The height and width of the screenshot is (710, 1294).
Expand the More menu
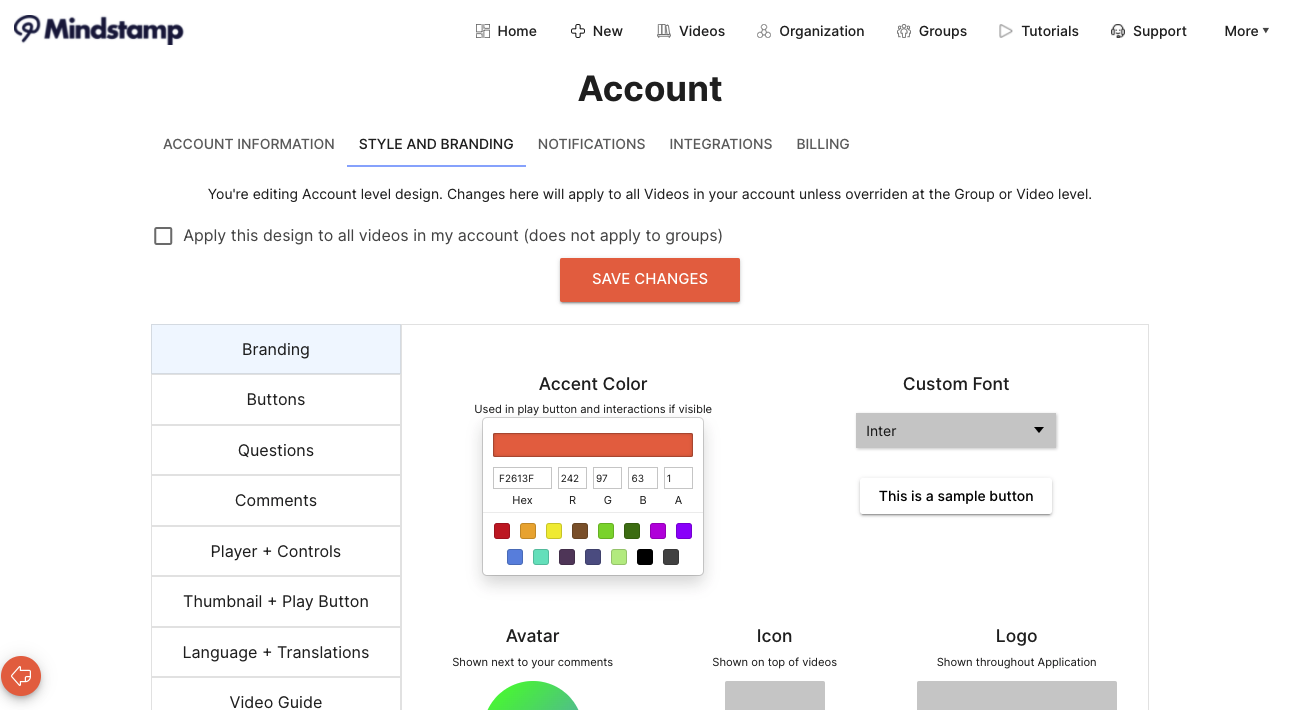pyautogui.click(x=1245, y=31)
